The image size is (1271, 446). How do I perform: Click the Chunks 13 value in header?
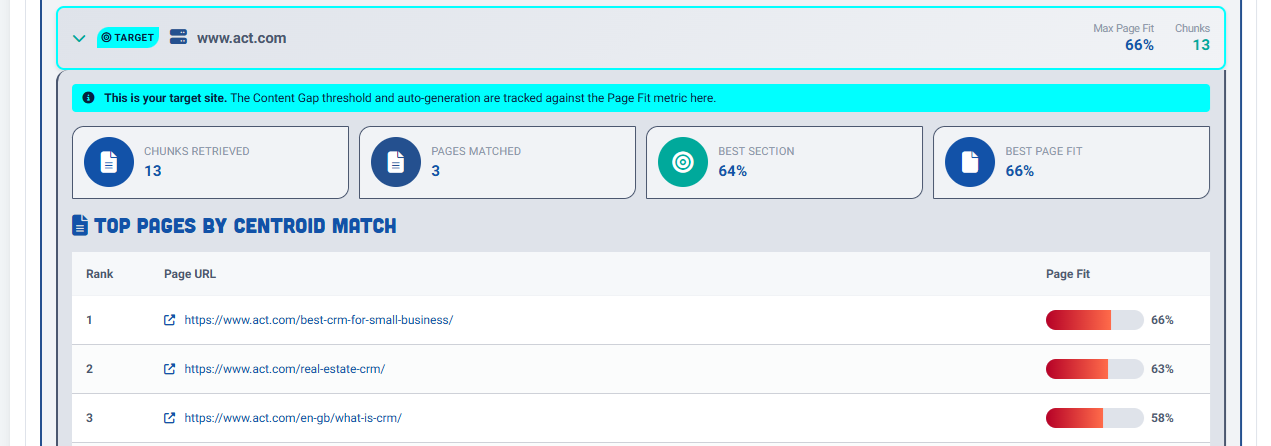[x=1201, y=45]
